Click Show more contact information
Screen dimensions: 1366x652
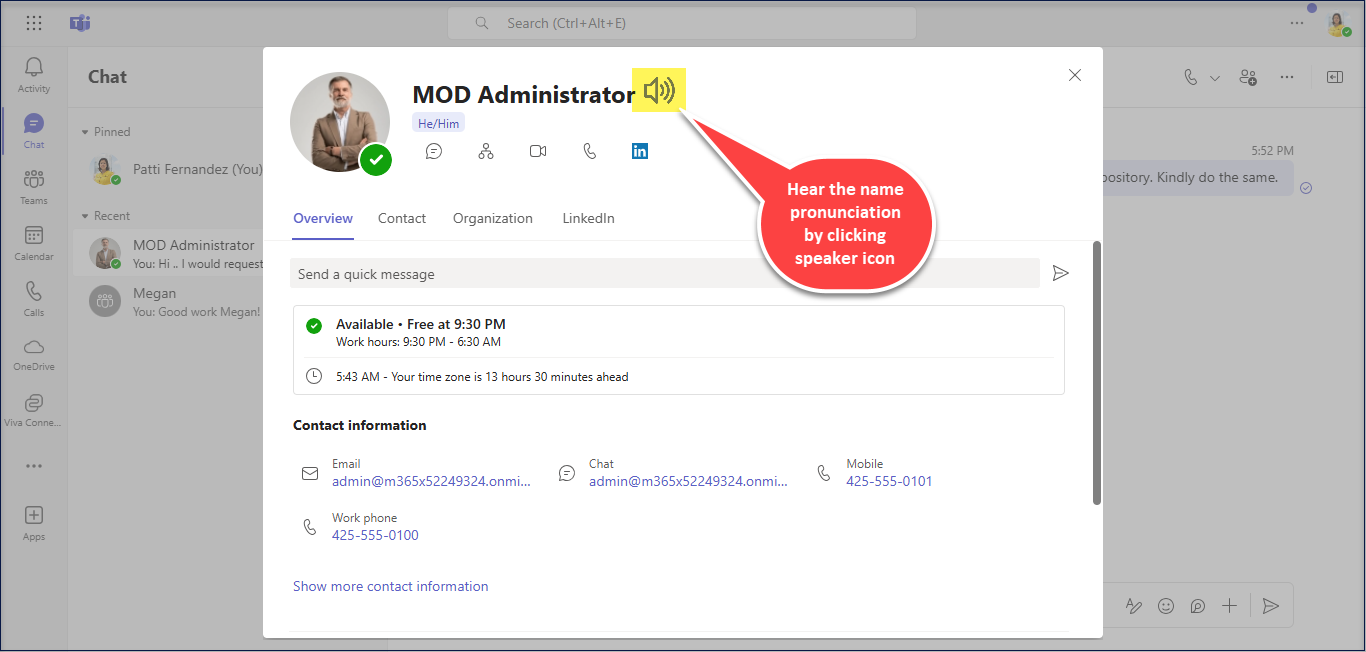[x=390, y=586]
